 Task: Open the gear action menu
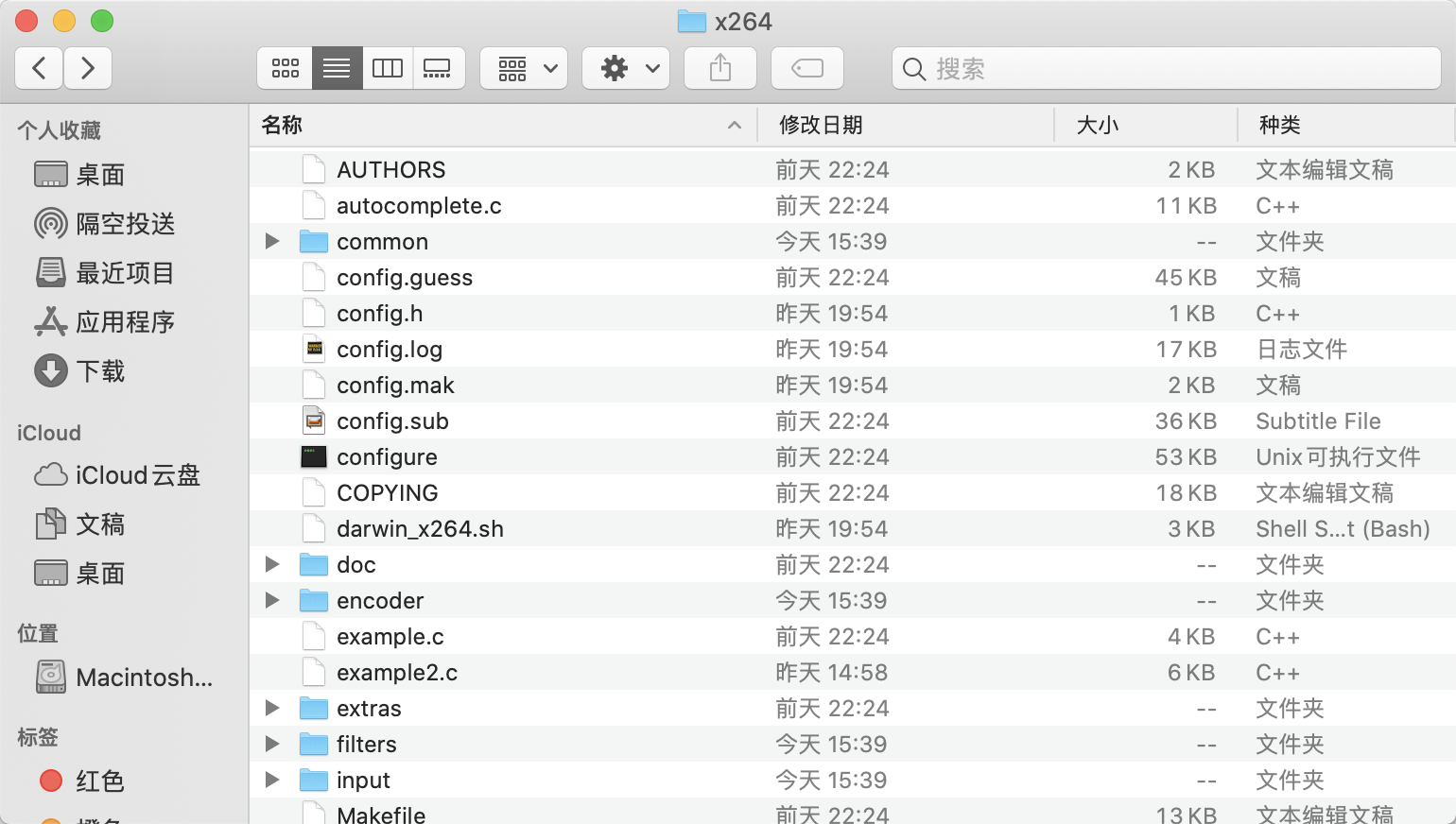coord(626,68)
